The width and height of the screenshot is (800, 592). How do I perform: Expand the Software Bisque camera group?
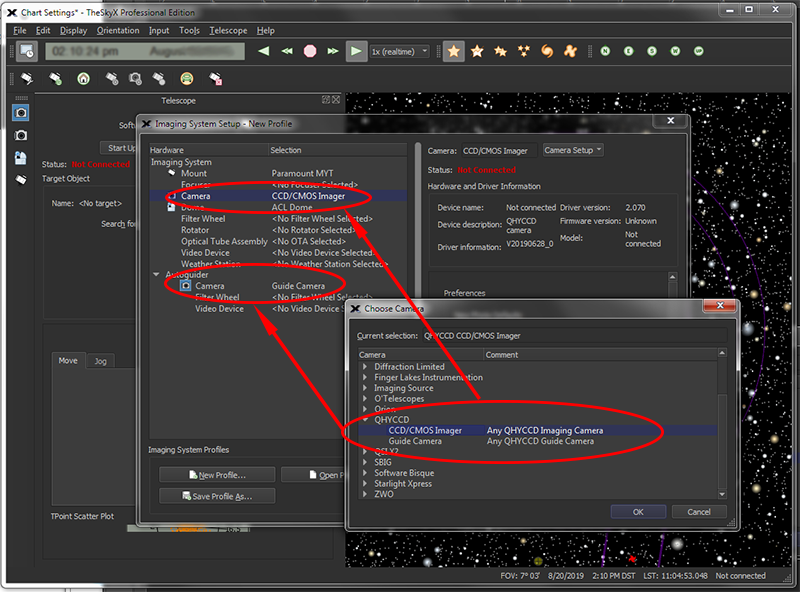(x=365, y=473)
